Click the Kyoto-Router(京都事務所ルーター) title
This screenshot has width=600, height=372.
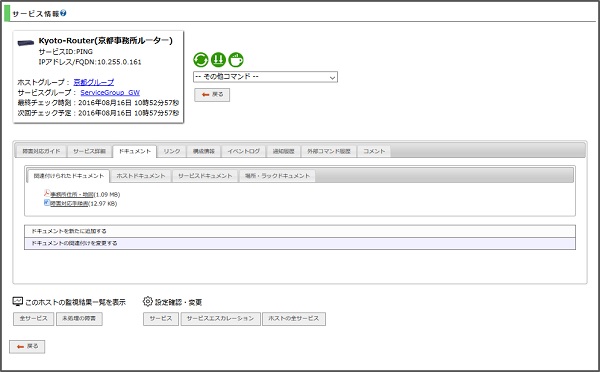[106, 41]
